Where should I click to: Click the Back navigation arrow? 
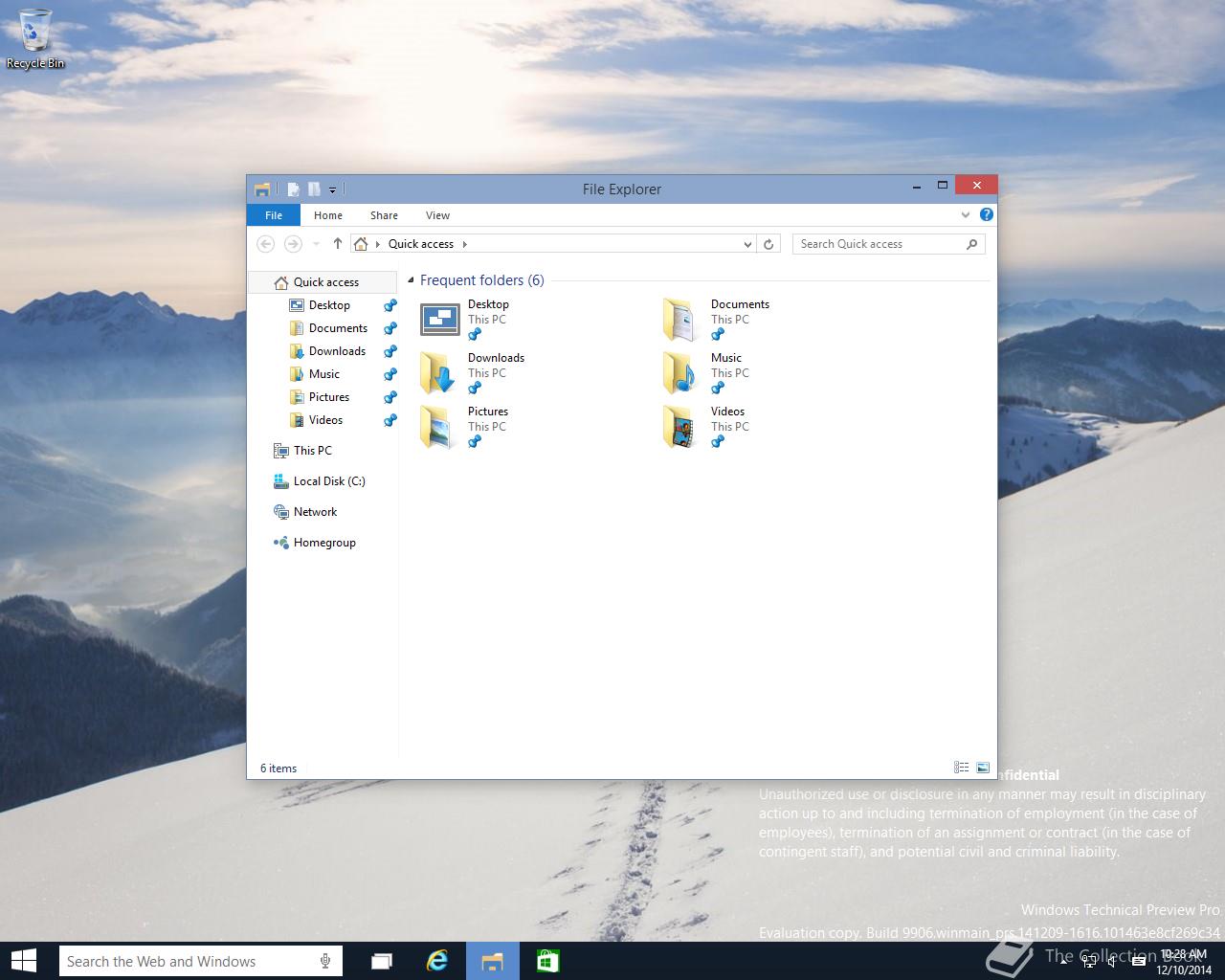pyautogui.click(x=266, y=244)
